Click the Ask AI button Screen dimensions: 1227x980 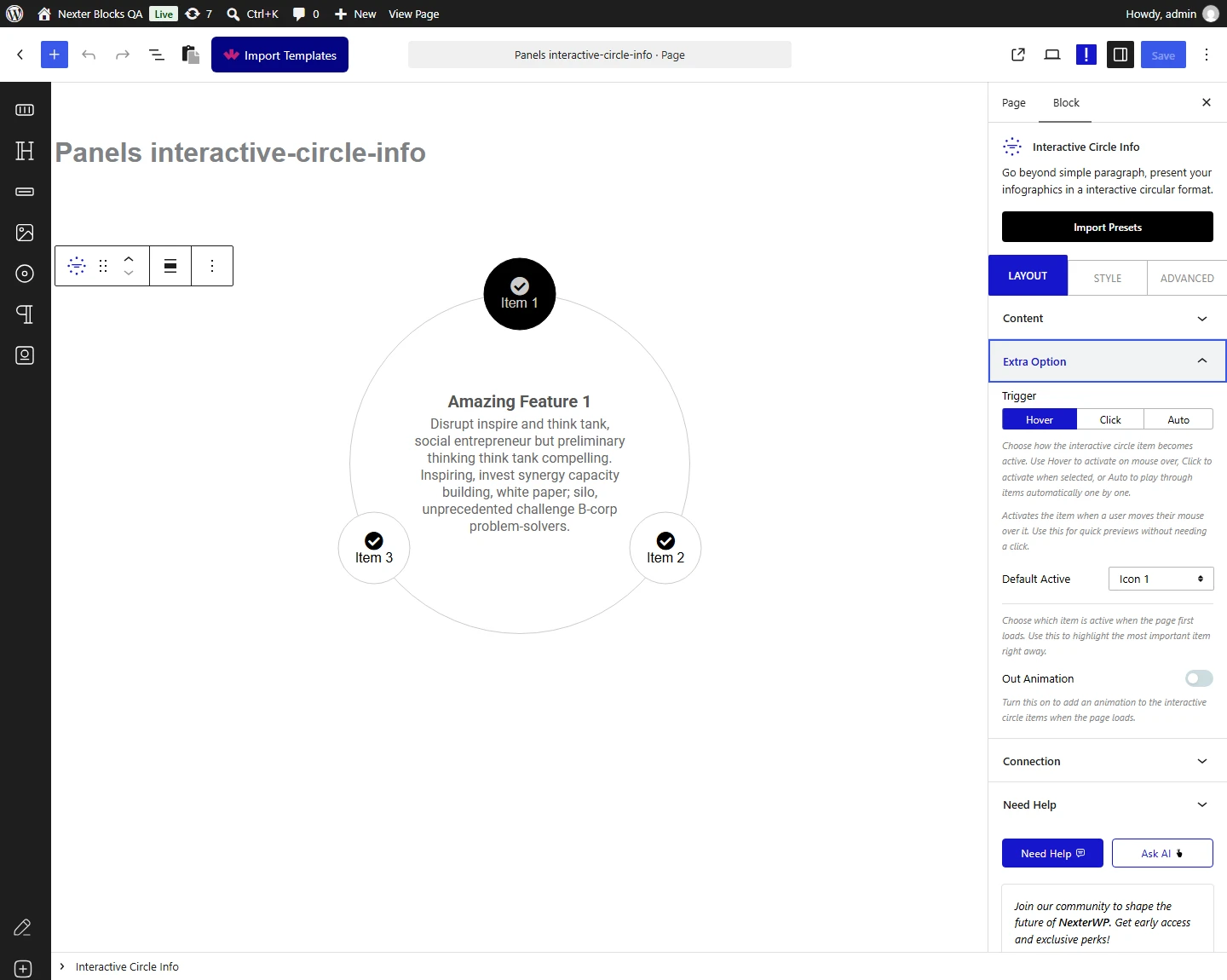(x=1162, y=853)
